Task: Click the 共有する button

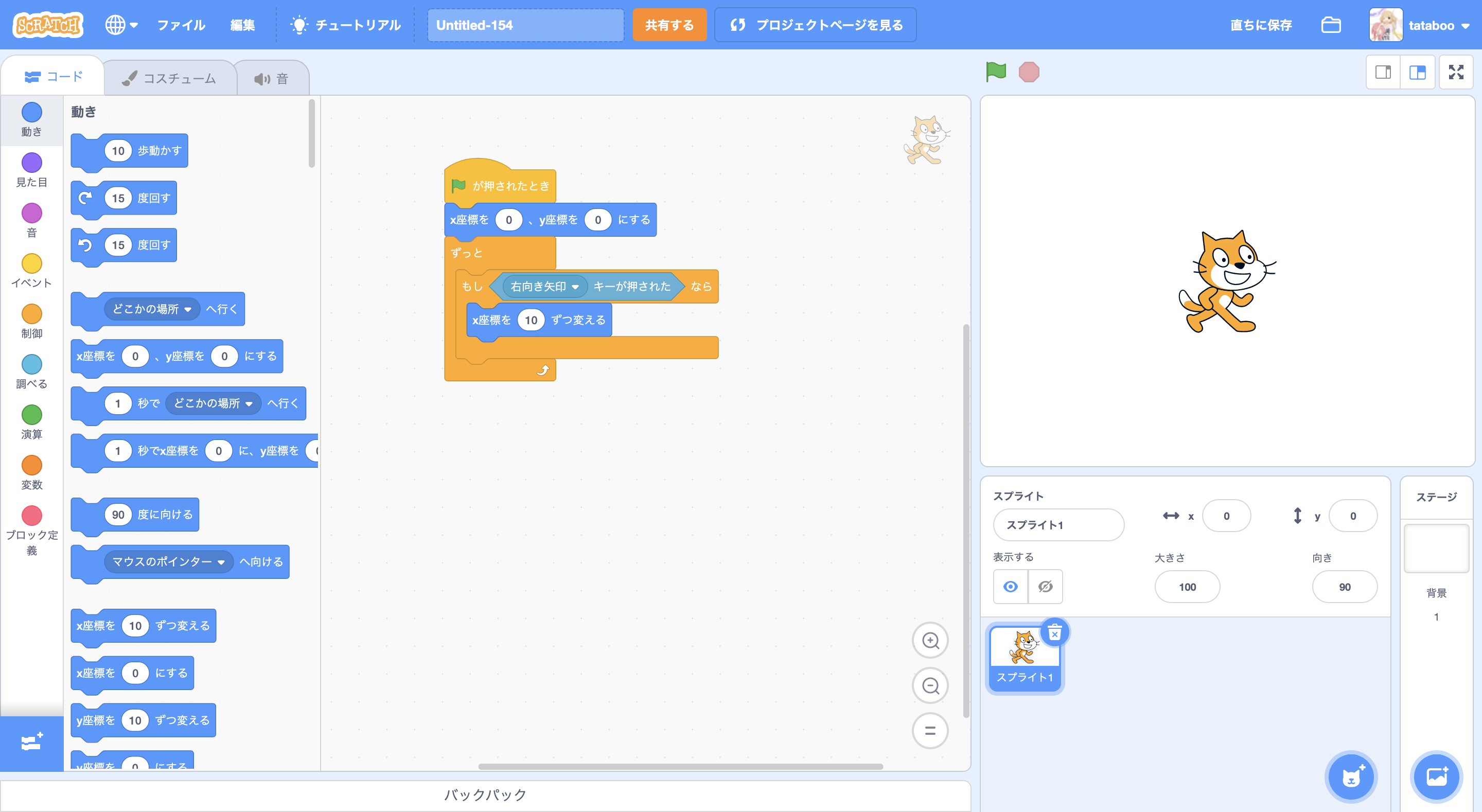Action: [669, 25]
